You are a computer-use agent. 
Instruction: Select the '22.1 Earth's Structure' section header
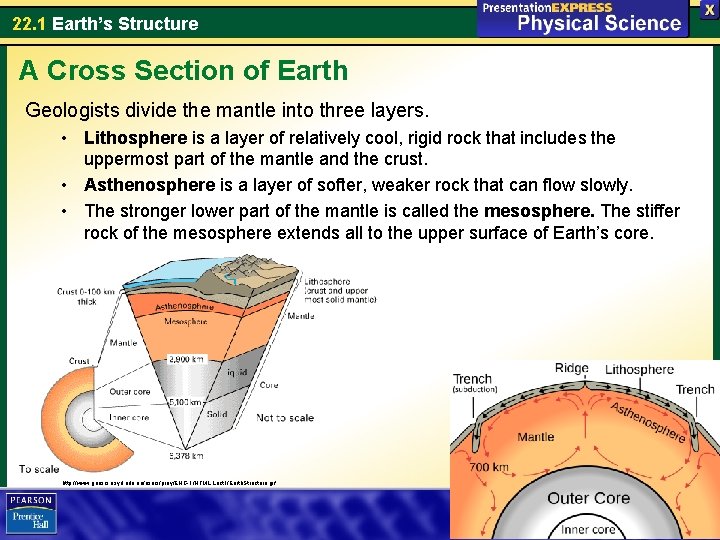106,23
